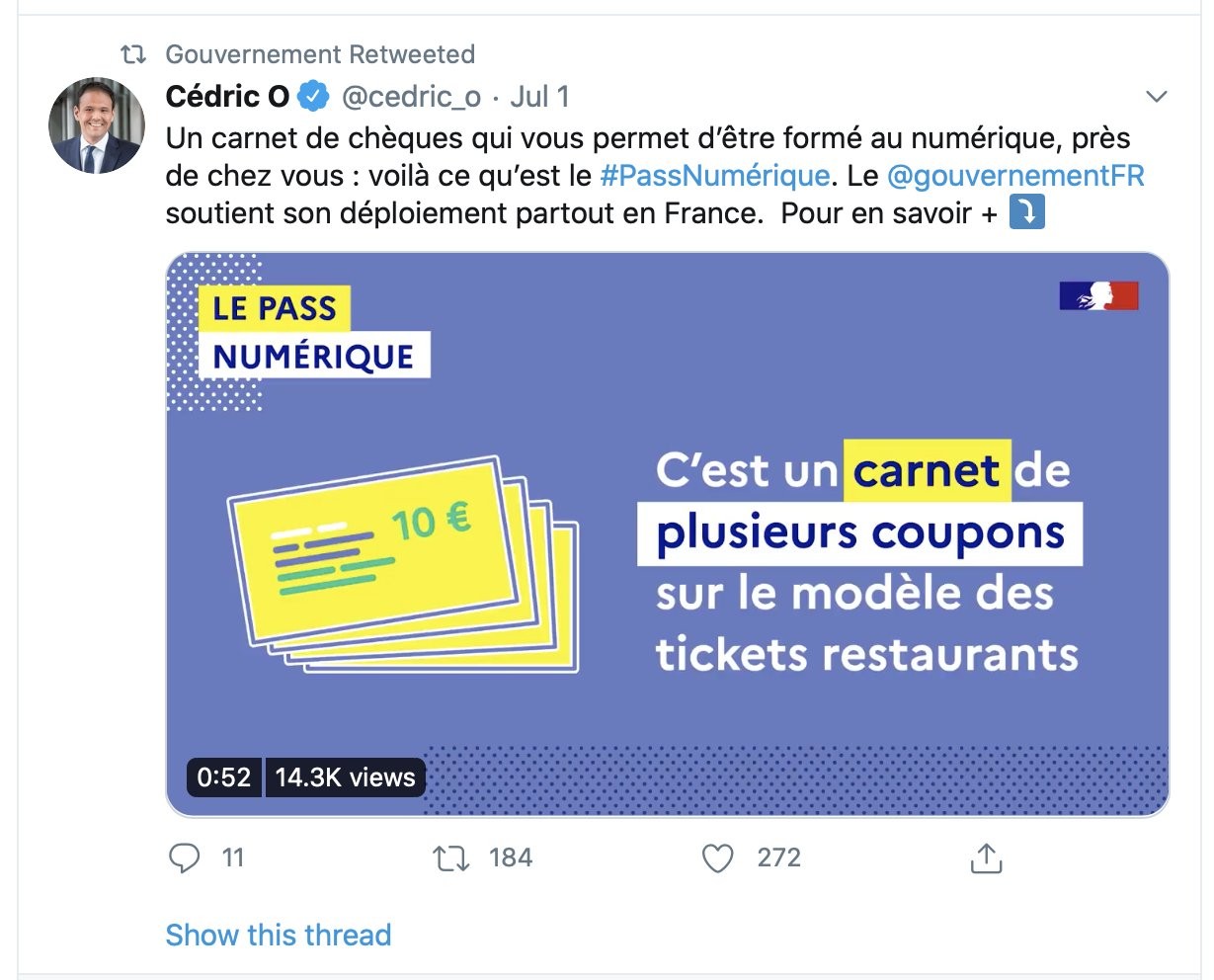This screenshot has height=980, width=1214.
Task: Click the blue arrow emoji after savoir +
Action: tap(1026, 211)
